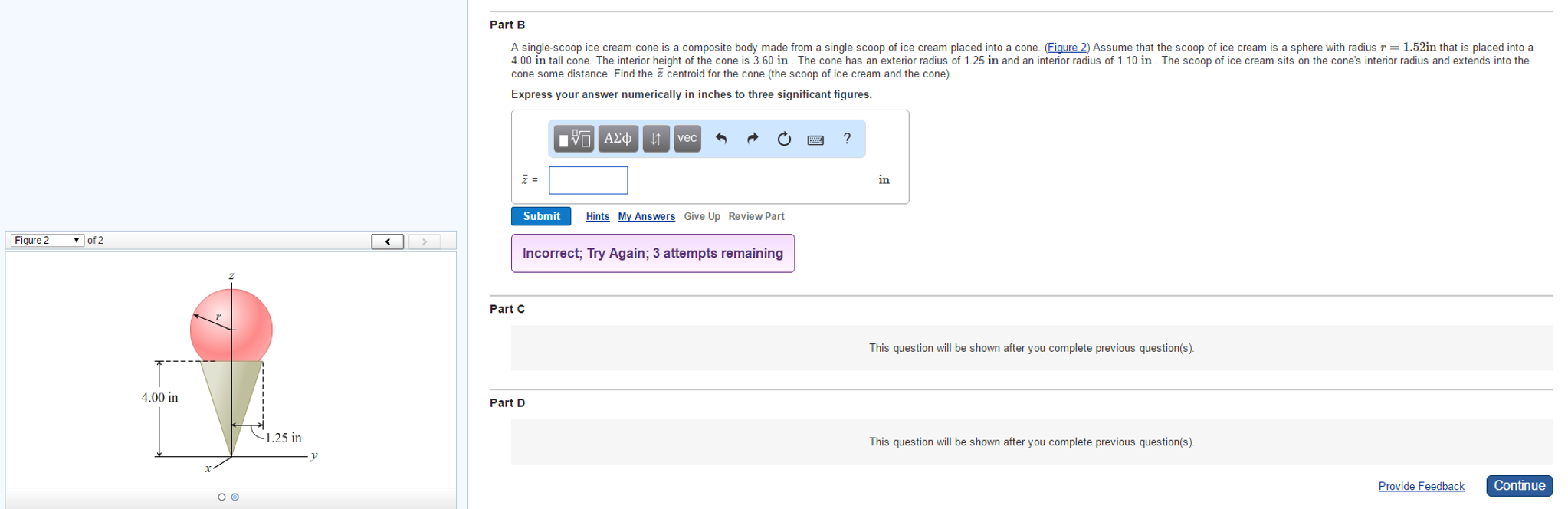Open Provide Feedback link
The image size is (1568, 509).
pyautogui.click(x=1422, y=486)
